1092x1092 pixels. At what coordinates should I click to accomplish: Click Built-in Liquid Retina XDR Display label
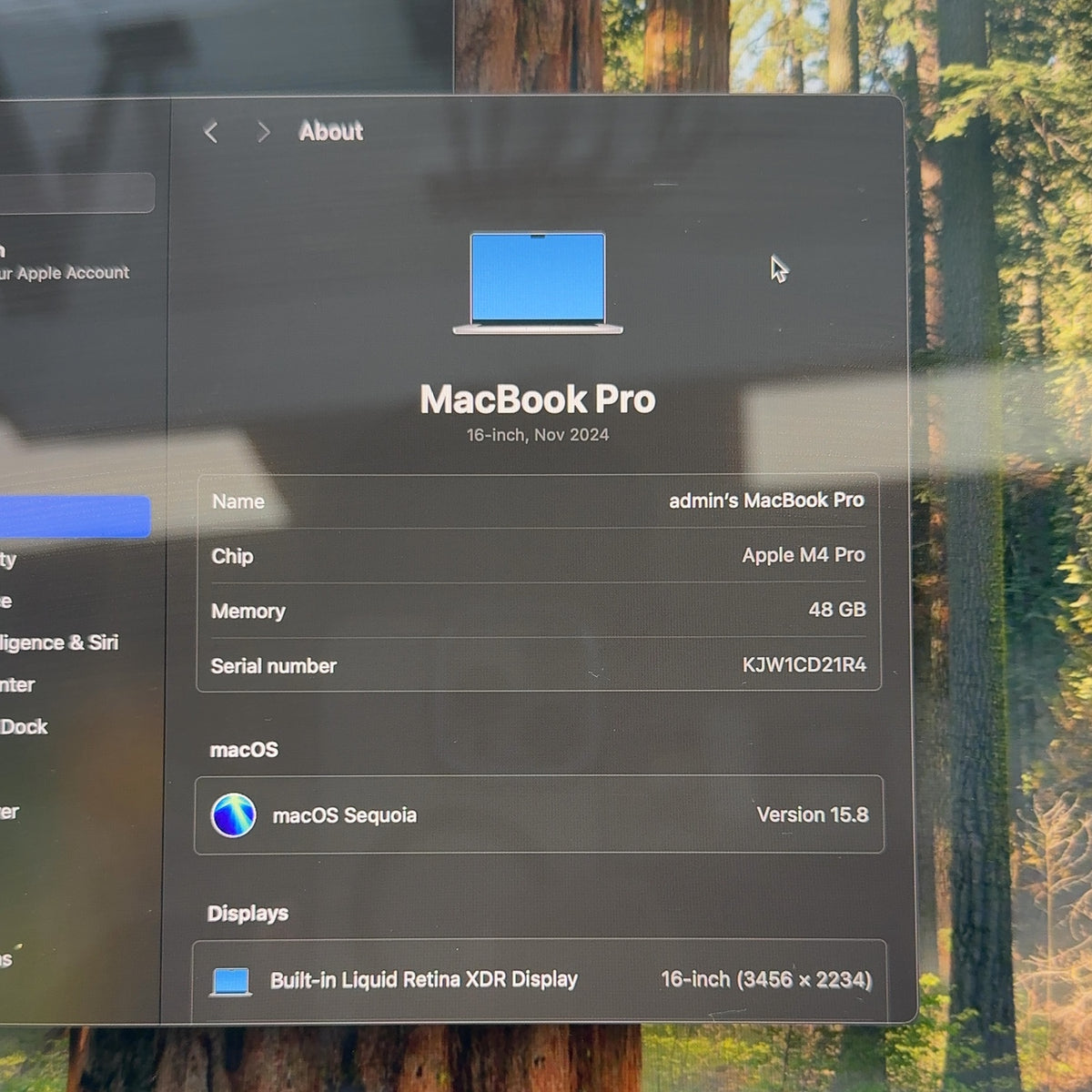424,980
